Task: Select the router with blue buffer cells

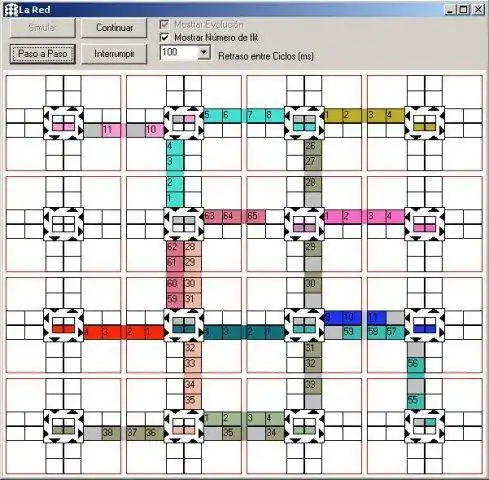Action: [x=424, y=325]
